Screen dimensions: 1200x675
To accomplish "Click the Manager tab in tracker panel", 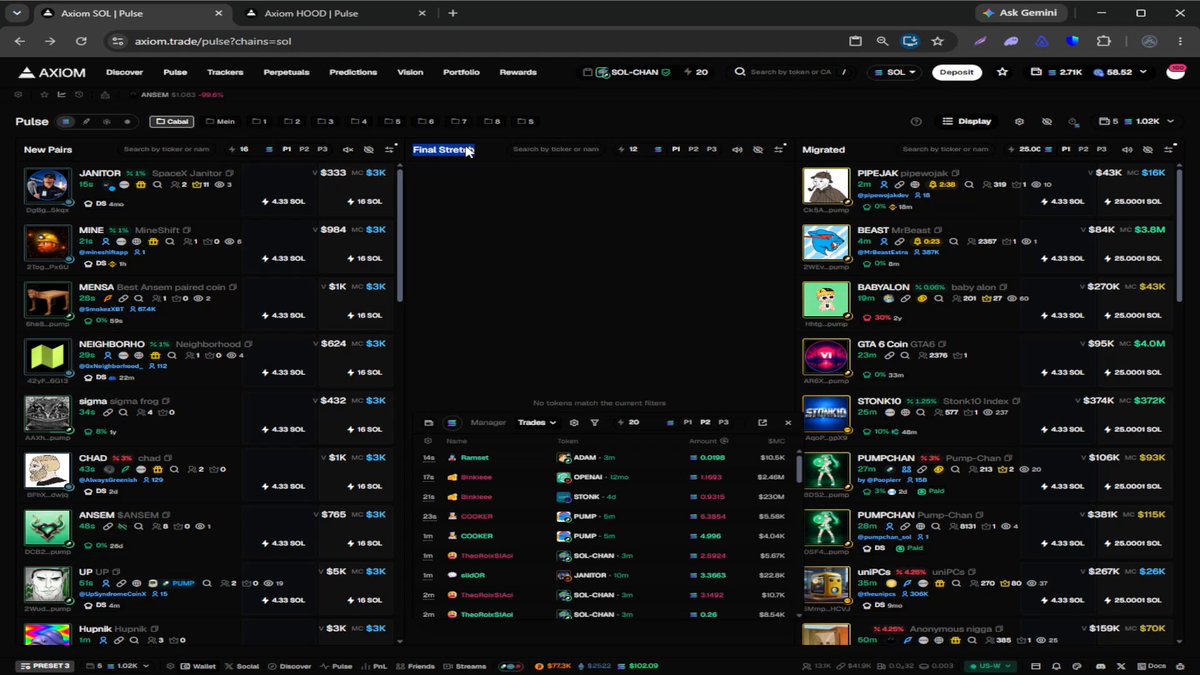I will tap(488, 422).
